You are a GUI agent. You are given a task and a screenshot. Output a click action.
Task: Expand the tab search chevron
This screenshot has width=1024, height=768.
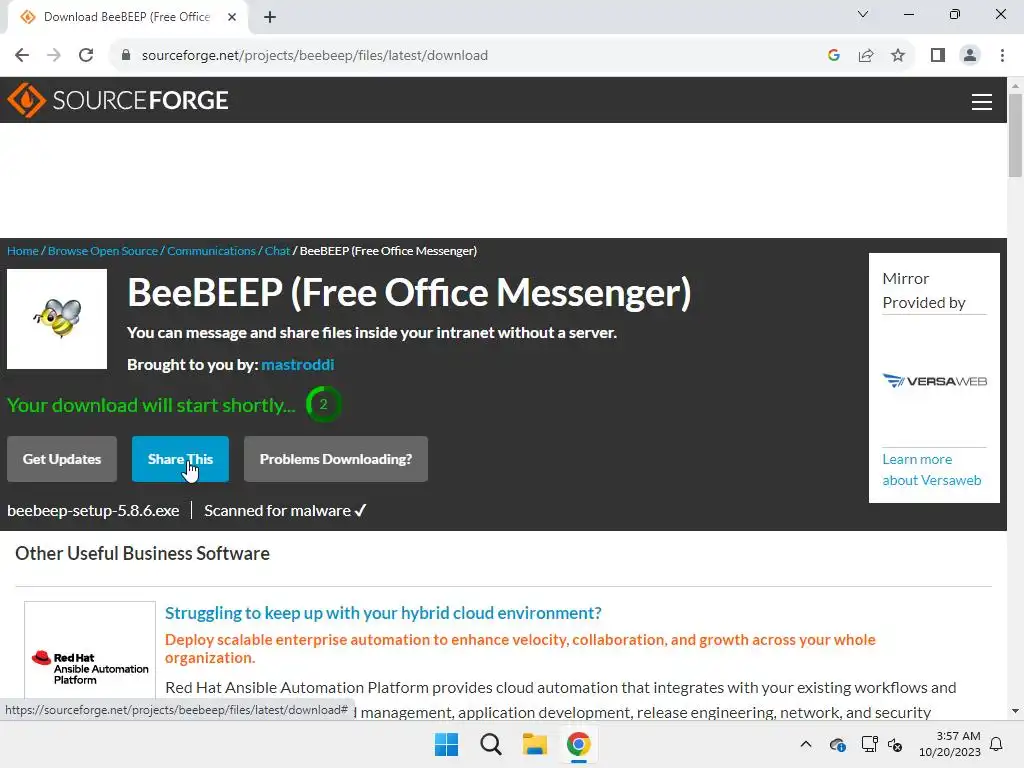(863, 14)
